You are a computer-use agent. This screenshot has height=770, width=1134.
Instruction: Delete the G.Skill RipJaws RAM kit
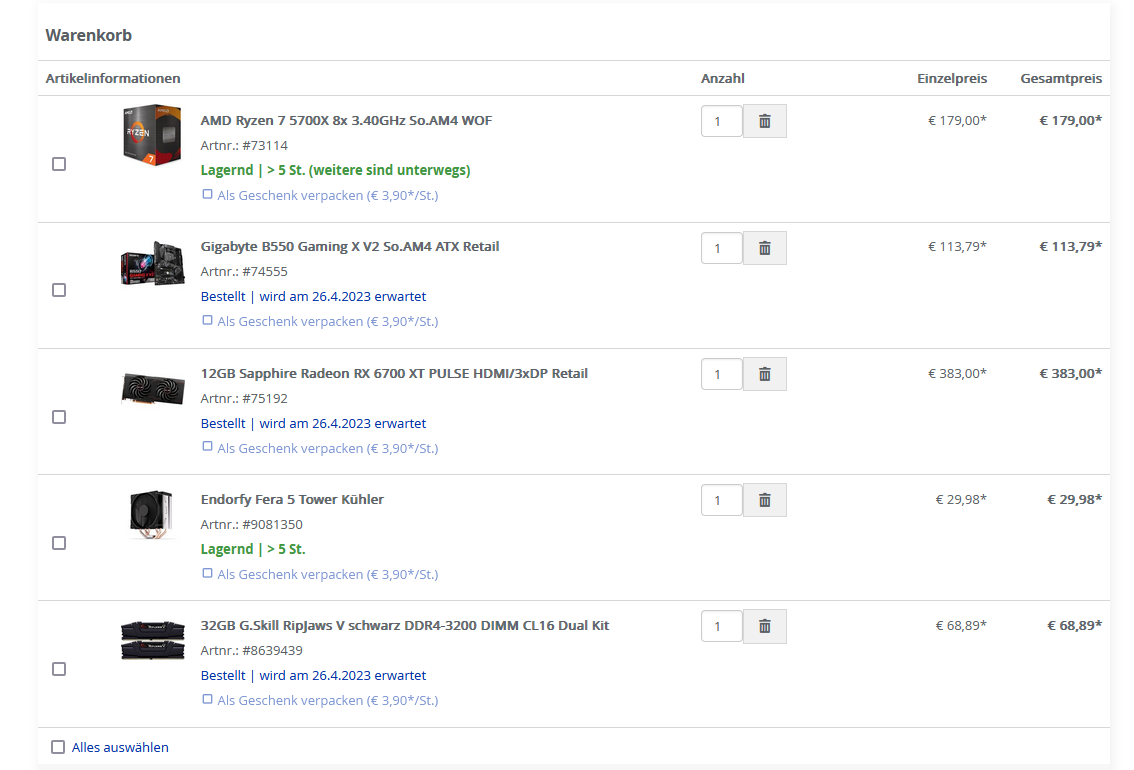(765, 626)
